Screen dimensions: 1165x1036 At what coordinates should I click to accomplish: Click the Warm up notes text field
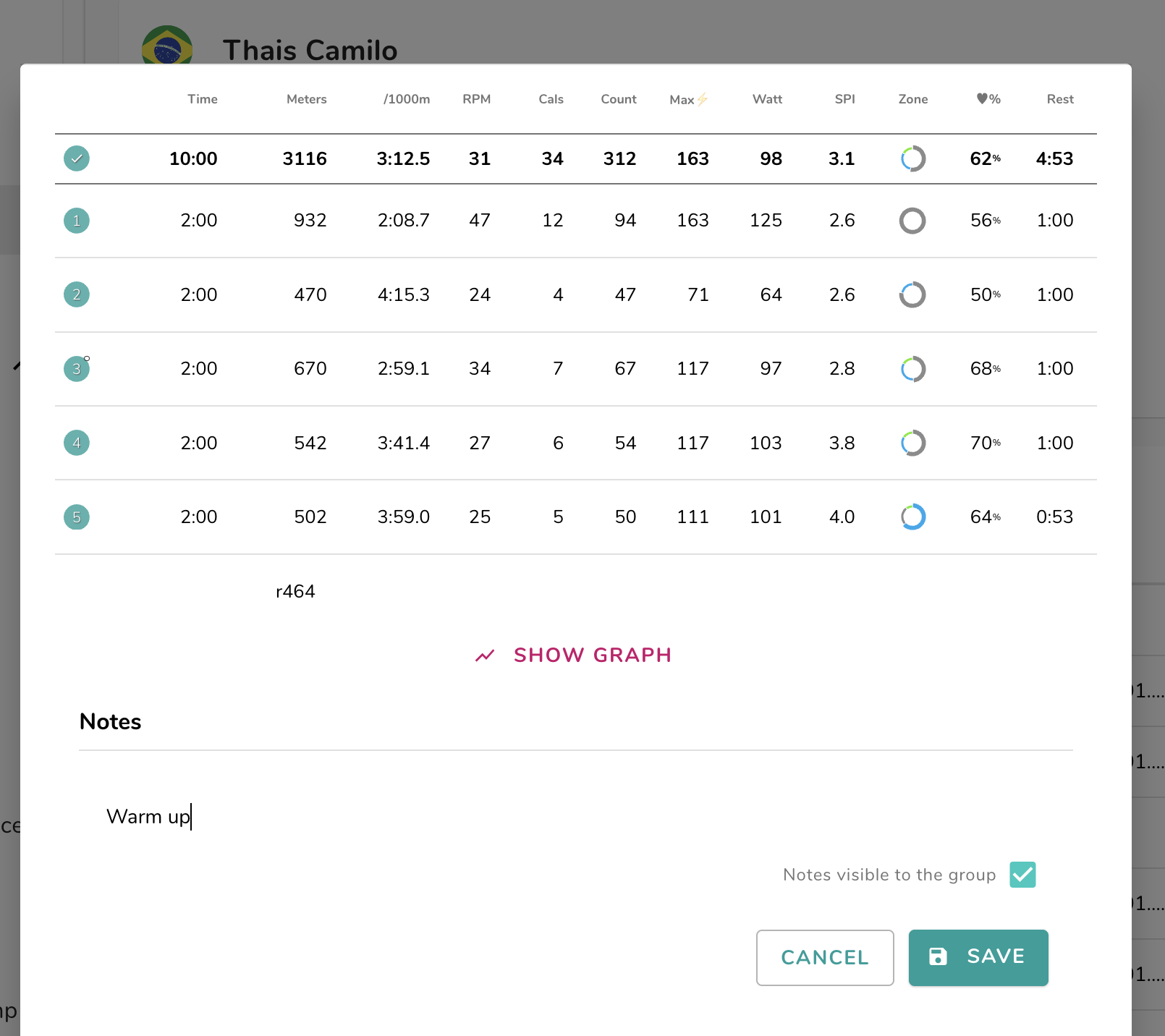click(x=575, y=817)
